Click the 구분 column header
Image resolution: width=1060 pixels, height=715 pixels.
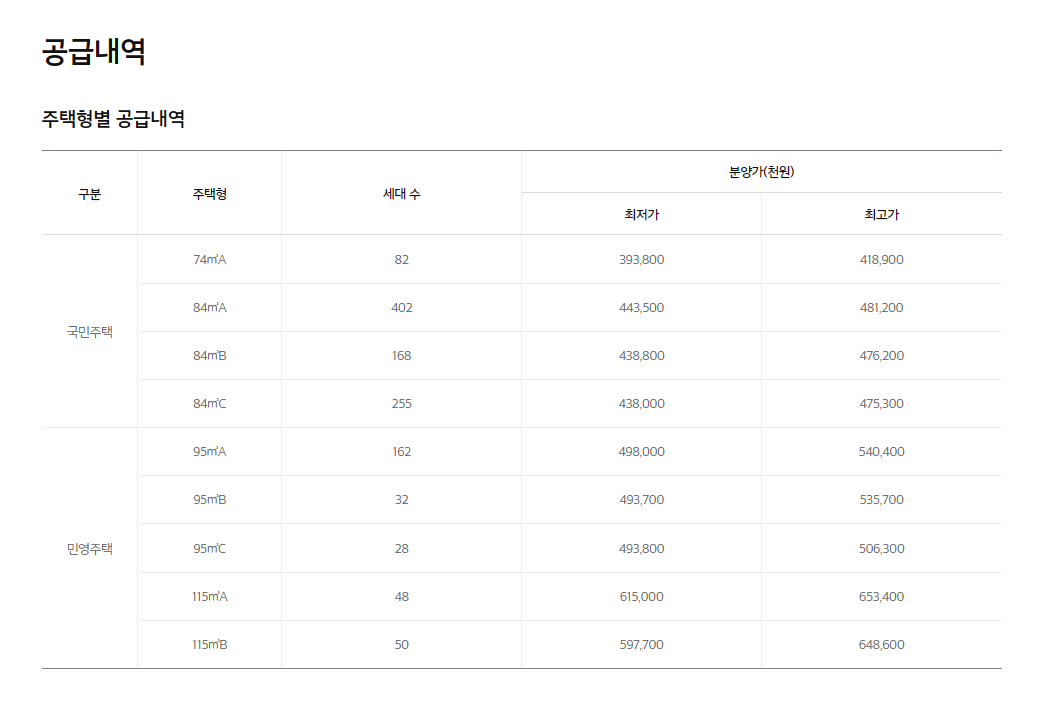click(x=88, y=194)
